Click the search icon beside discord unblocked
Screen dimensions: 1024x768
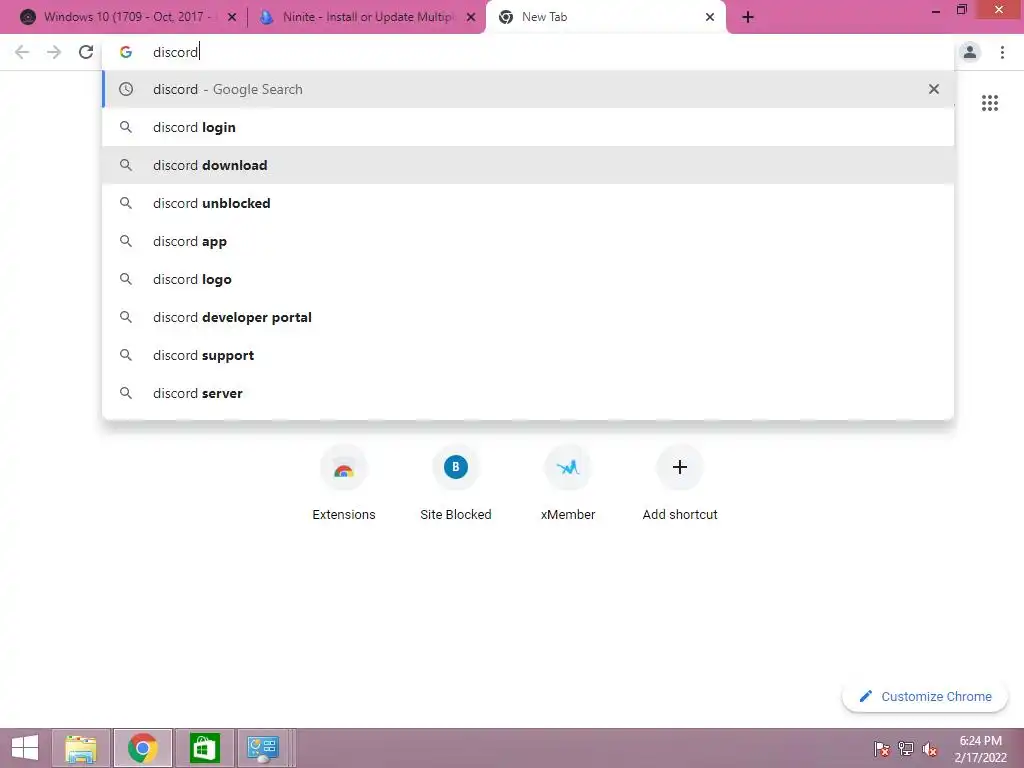126,203
